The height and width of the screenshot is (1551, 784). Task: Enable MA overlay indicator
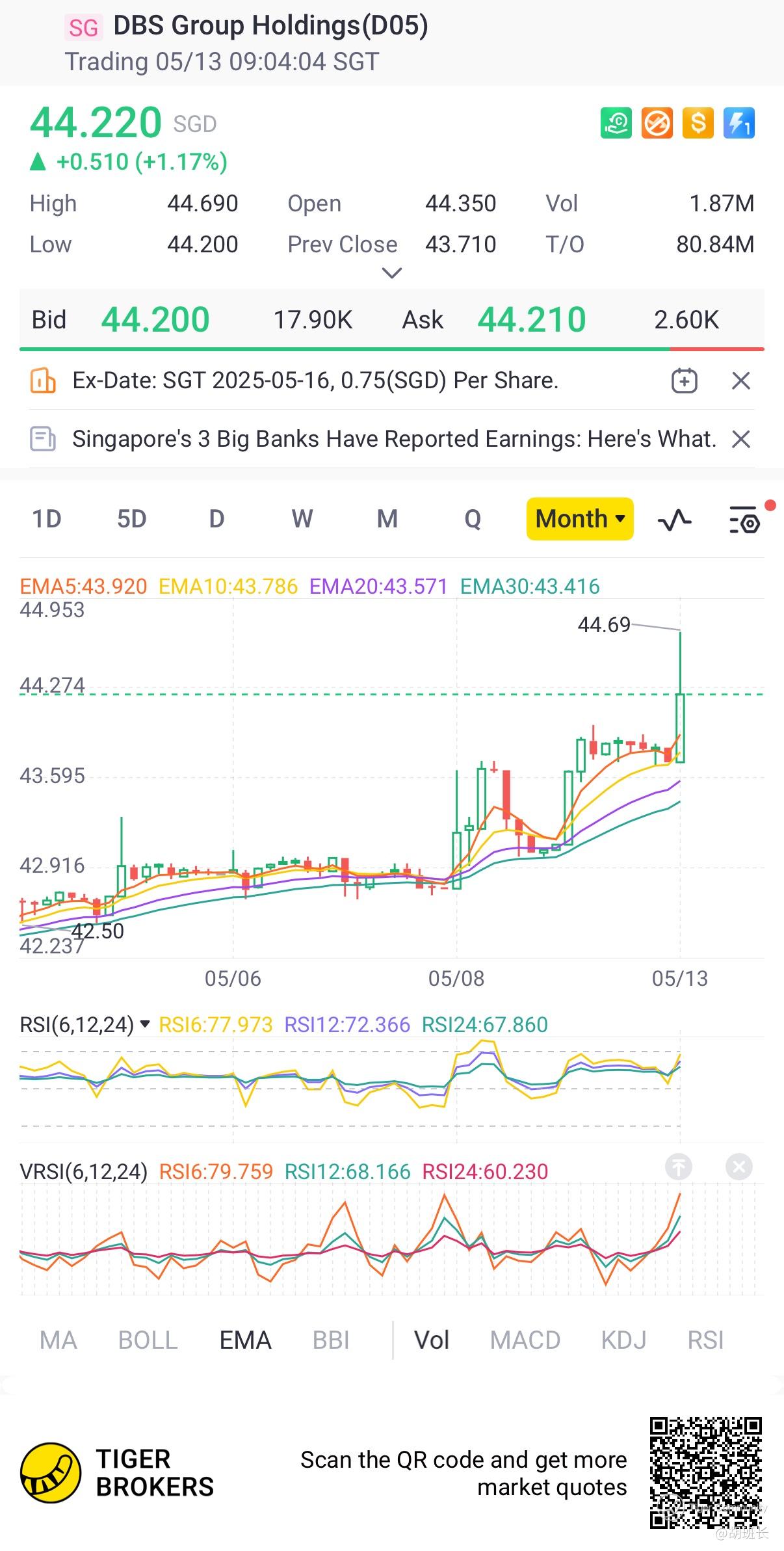coord(59,1340)
